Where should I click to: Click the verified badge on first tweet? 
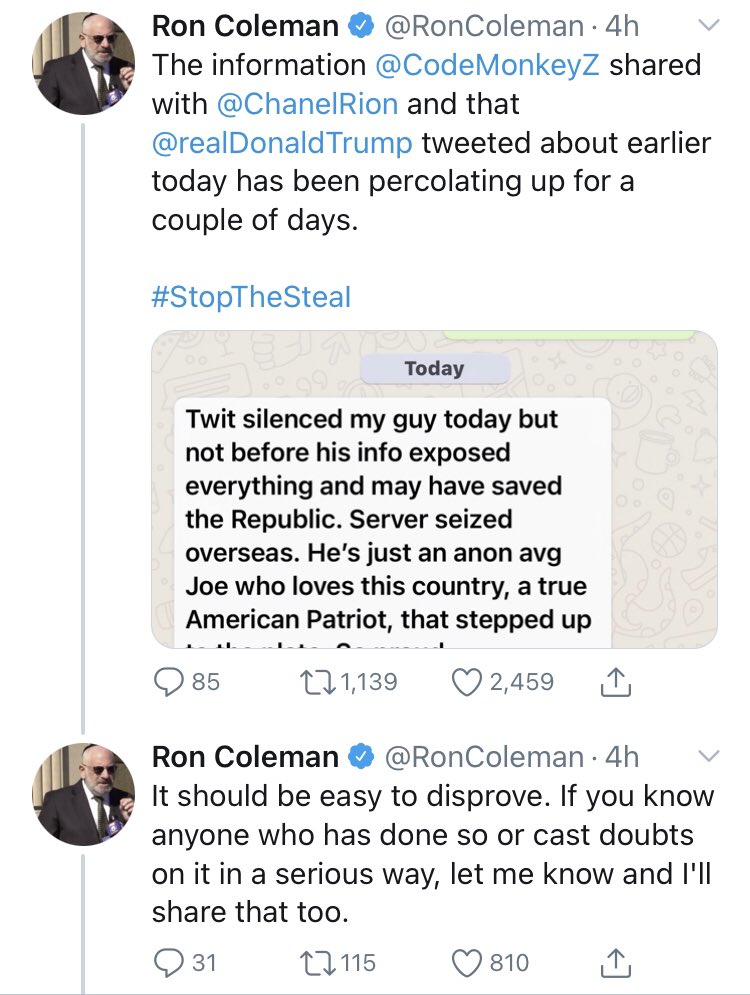(x=359, y=28)
